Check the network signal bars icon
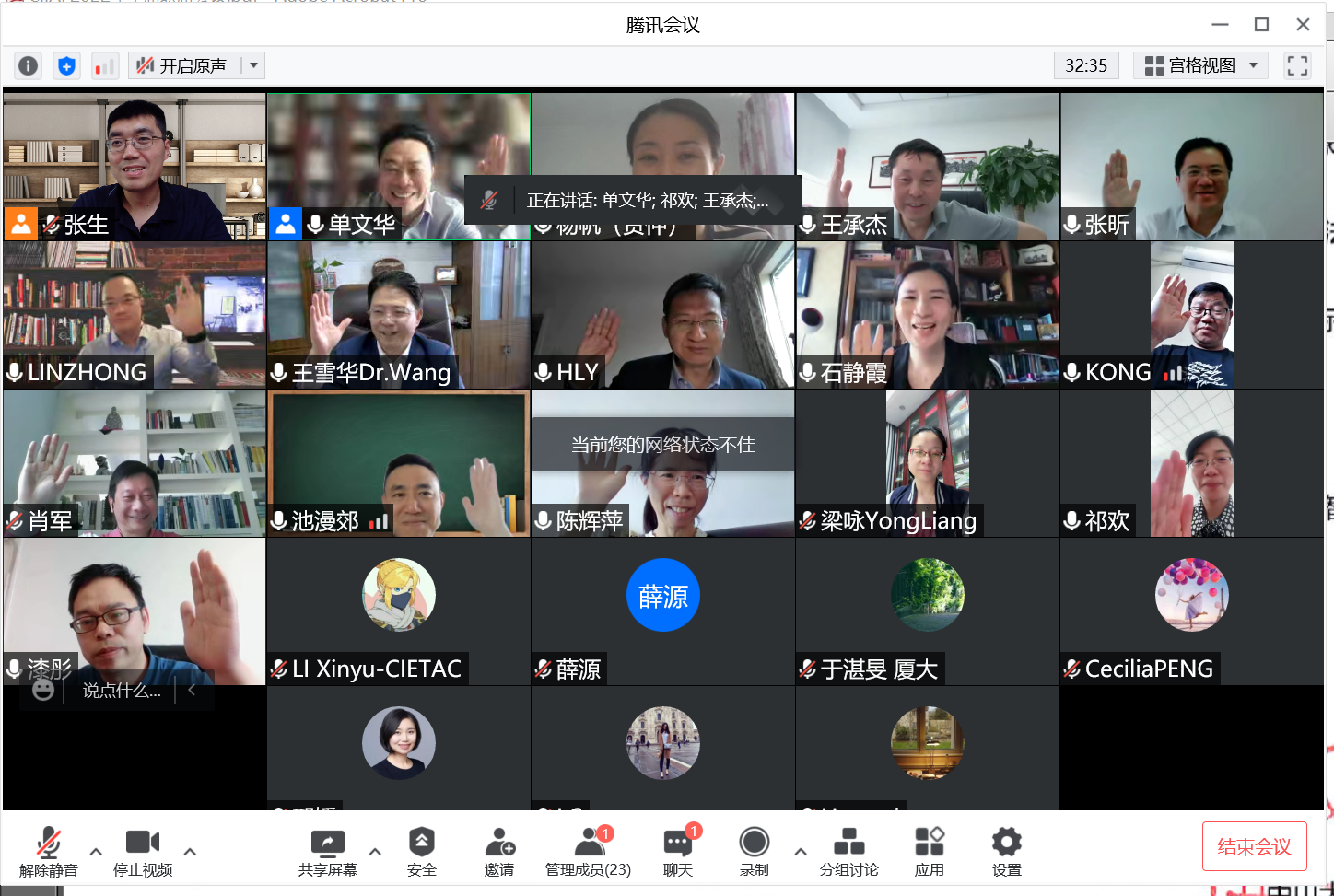 click(x=105, y=66)
